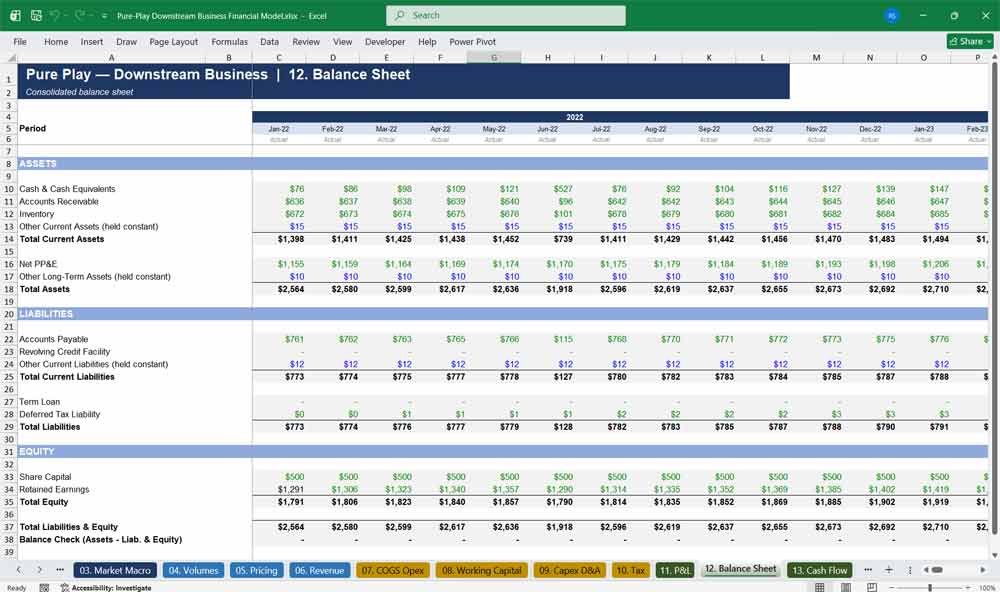Click vertical scrollbar down arrow
This screenshot has height=592, width=1000.
click(995, 556)
